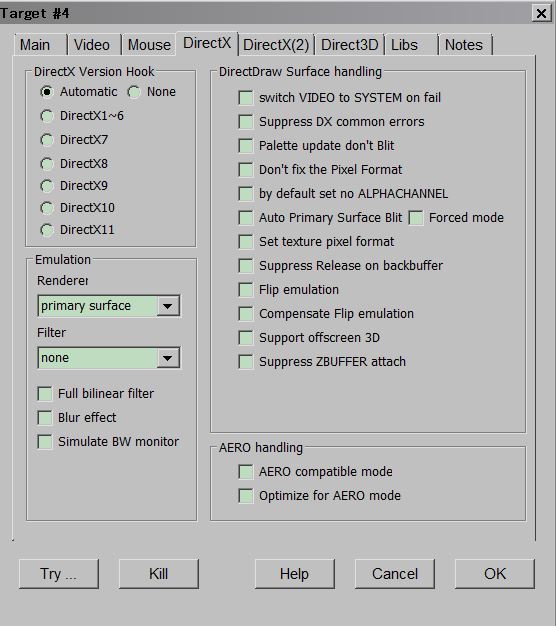This screenshot has height=626, width=556.
Task: Close the Target #4 window
Action: point(542,13)
